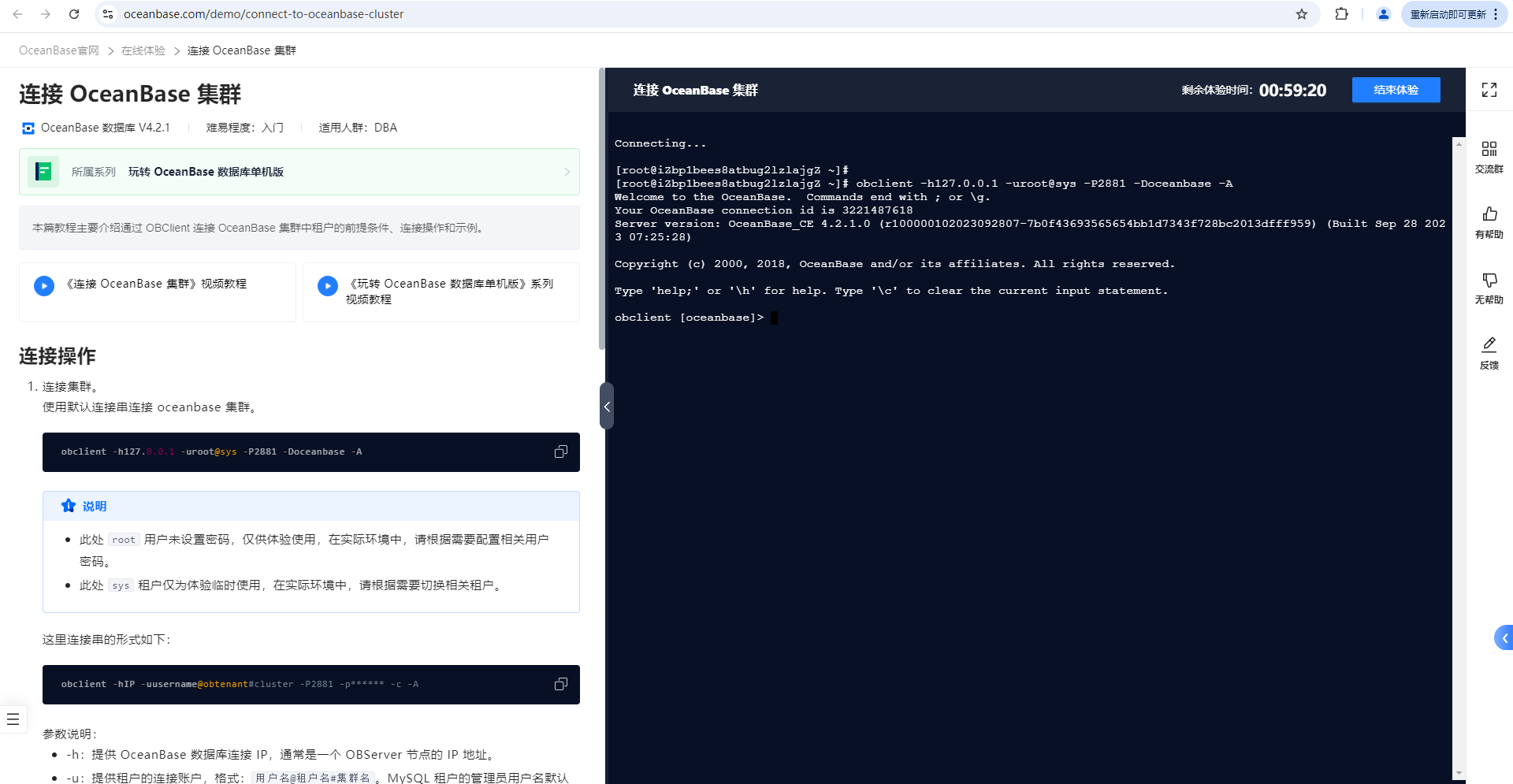Click the 用户名@租户名#集群名 format tag
The image size is (1513, 784).
click(x=313, y=778)
